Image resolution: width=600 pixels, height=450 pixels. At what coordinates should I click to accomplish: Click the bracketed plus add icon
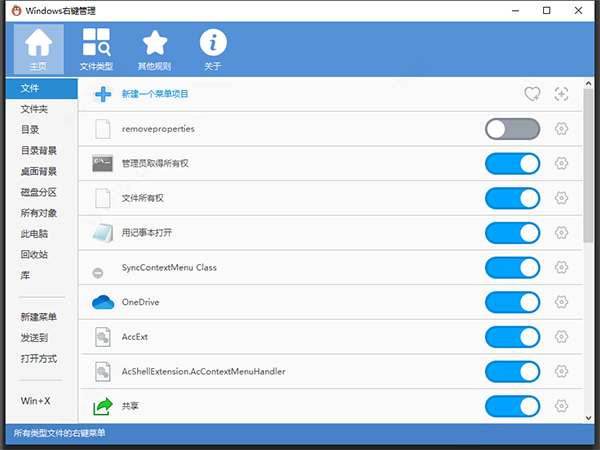pos(561,94)
